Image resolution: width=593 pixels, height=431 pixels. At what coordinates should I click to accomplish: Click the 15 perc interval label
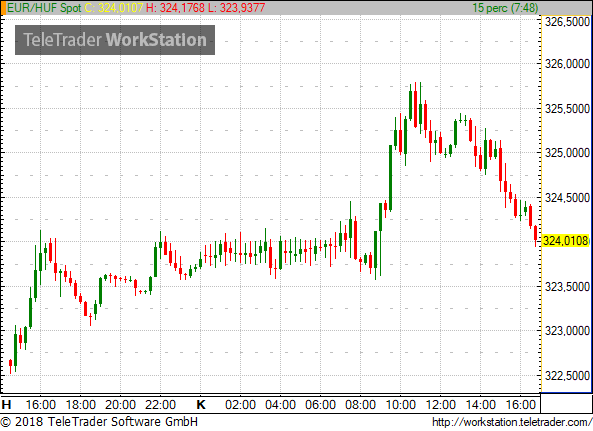[505, 8]
